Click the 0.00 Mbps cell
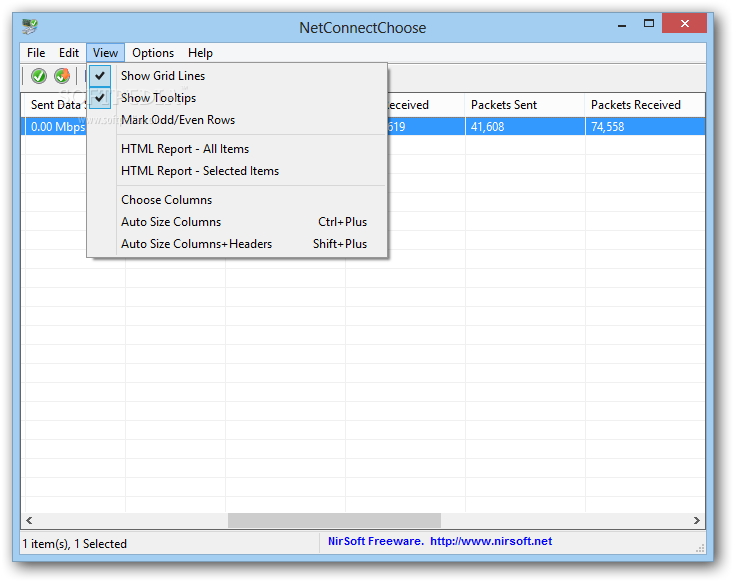 [x=56, y=127]
